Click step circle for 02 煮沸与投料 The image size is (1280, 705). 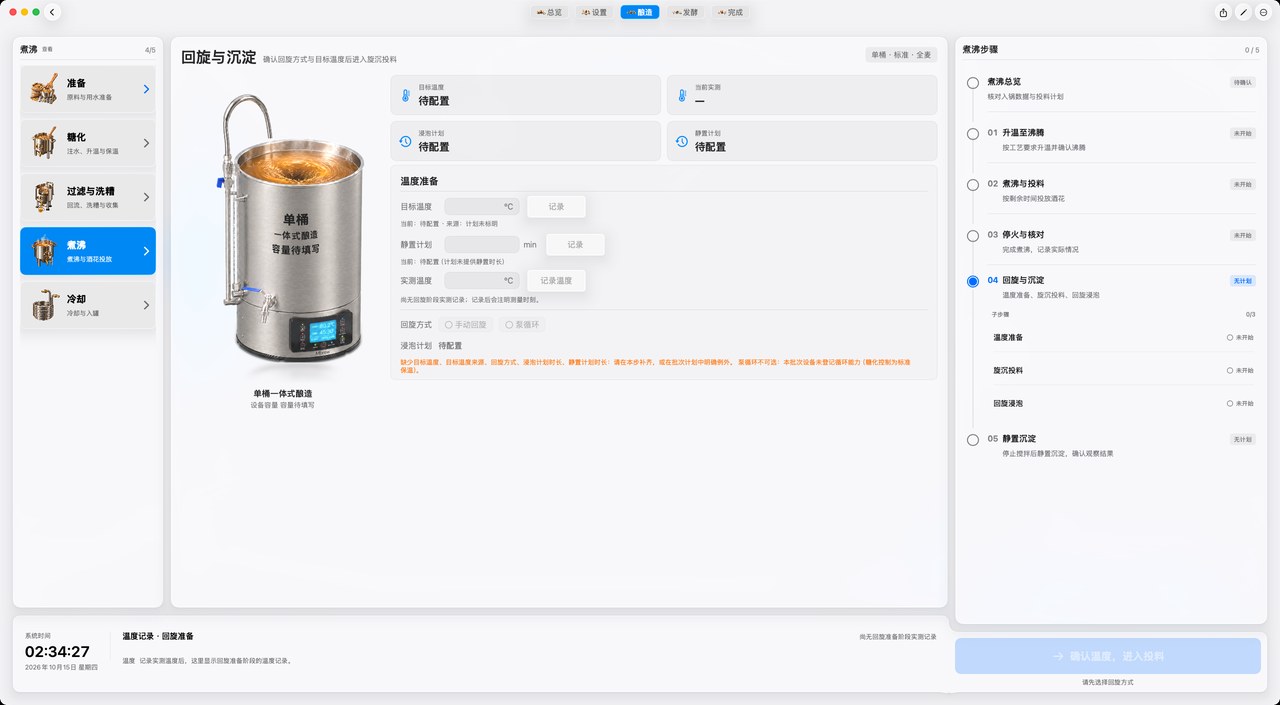[x=973, y=185]
